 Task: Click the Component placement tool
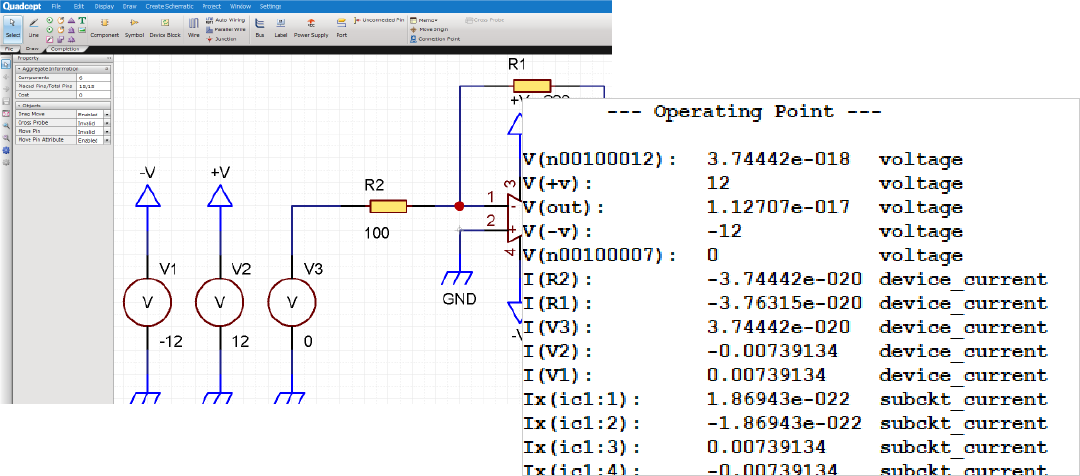point(104,26)
